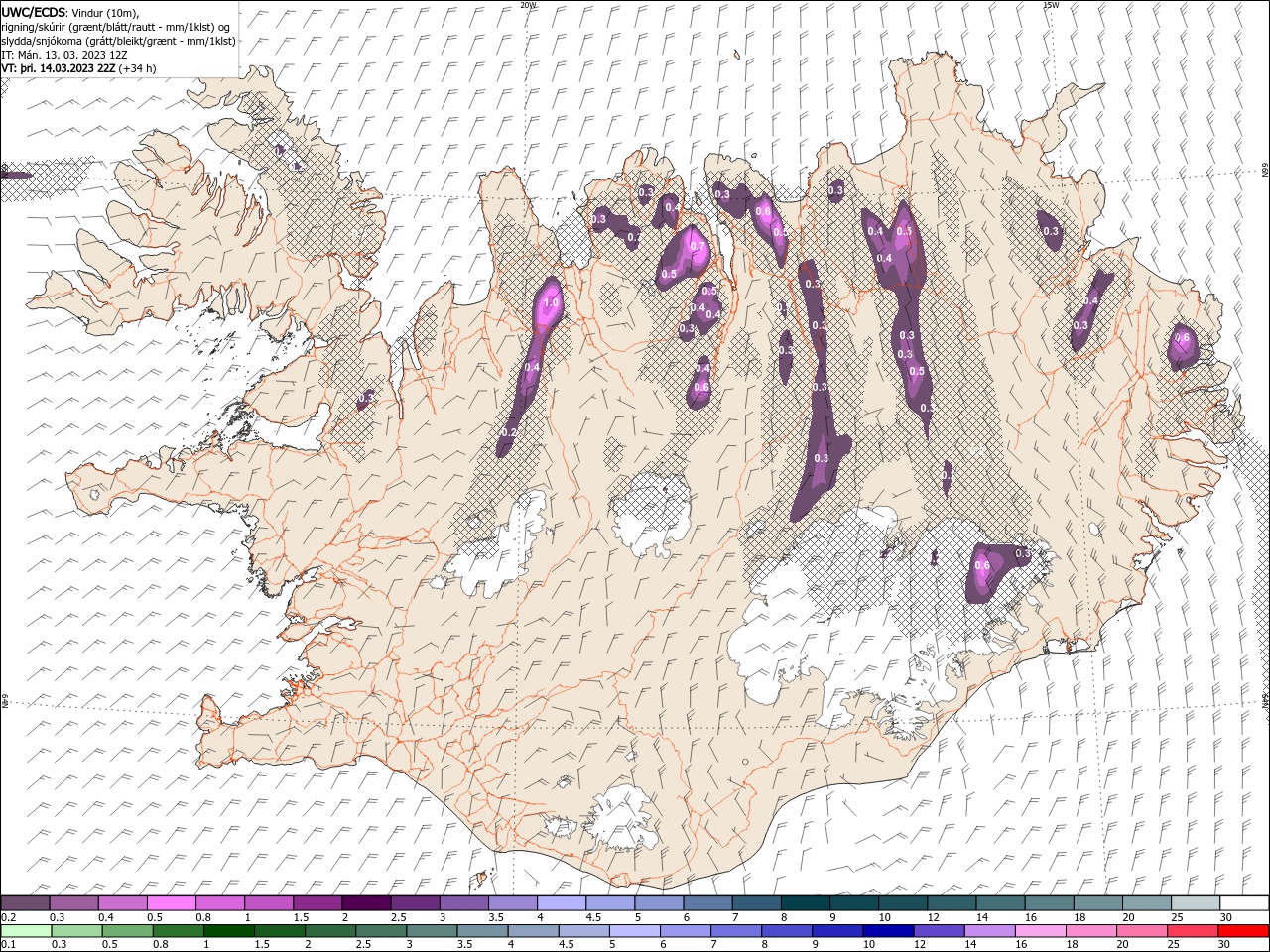Click the bottom legend swatch between 0.1 and 0.3
This screenshot has height=952, width=1270.
[x=26, y=931]
